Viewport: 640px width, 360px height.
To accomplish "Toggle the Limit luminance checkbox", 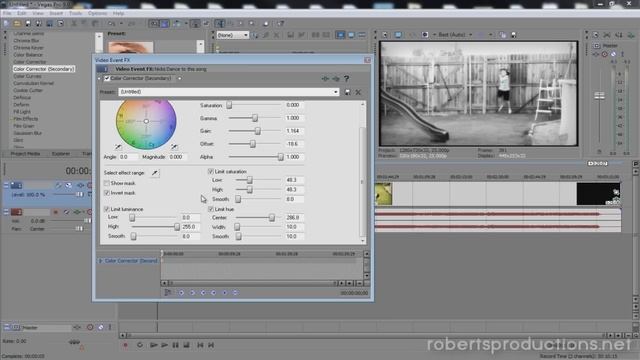I will [x=107, y=209].
